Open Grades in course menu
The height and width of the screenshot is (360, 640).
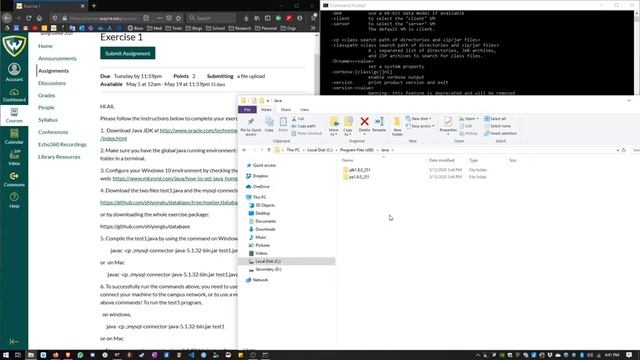pyautogui.click(x=47, y=95)
